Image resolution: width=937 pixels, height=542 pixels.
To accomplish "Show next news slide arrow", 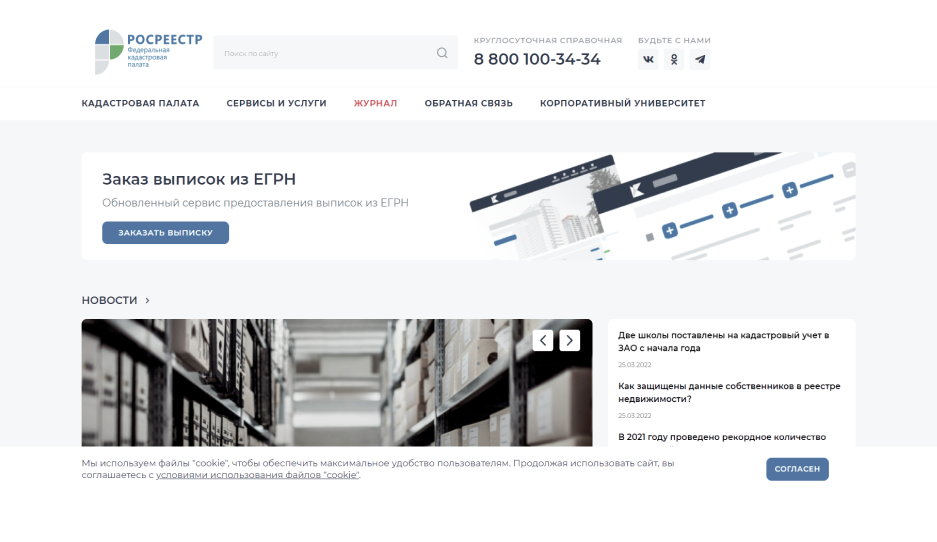I will click(569, 341).
